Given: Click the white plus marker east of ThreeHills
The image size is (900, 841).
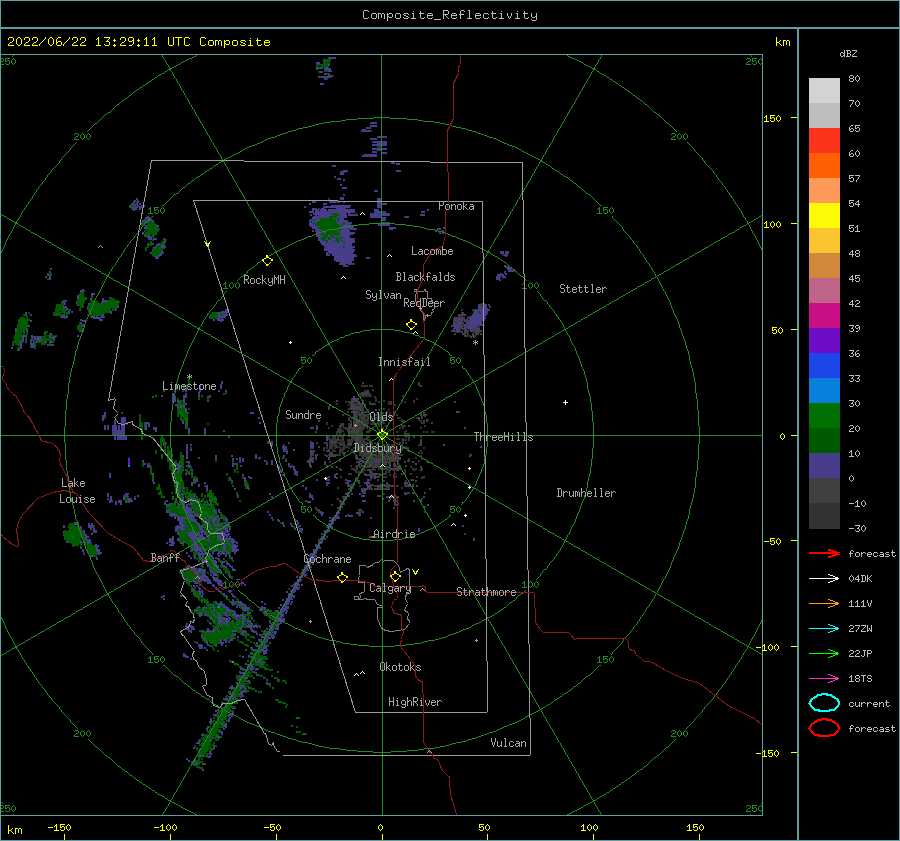Looking at the screenshot, I should [x=565, y=402].
